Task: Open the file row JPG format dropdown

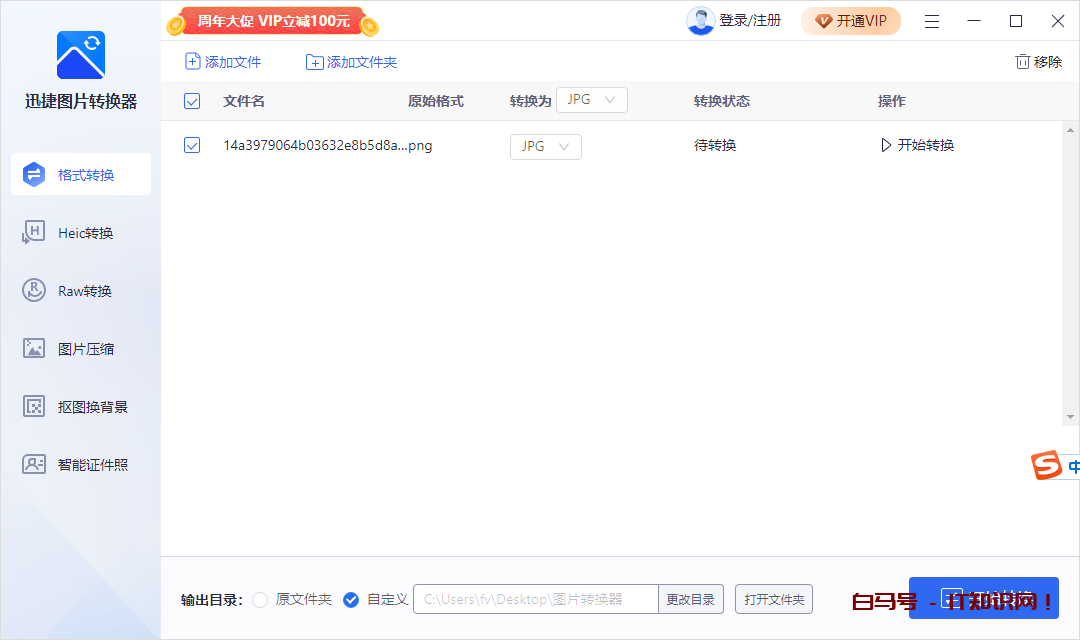Action: 545,146
